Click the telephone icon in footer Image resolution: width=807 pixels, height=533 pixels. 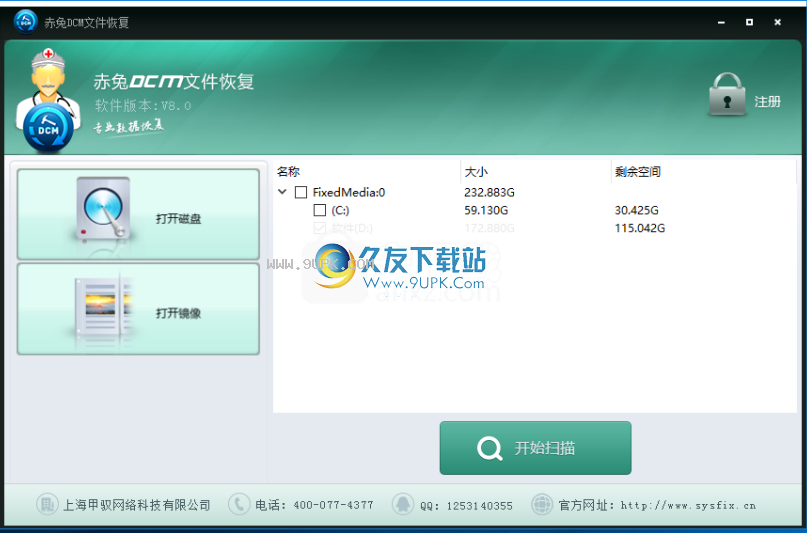click(238, 504)
